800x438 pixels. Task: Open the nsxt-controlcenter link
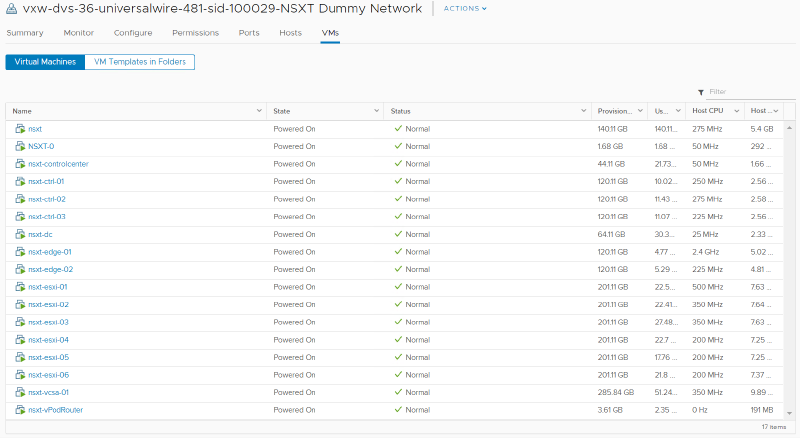tap(59, 164)
